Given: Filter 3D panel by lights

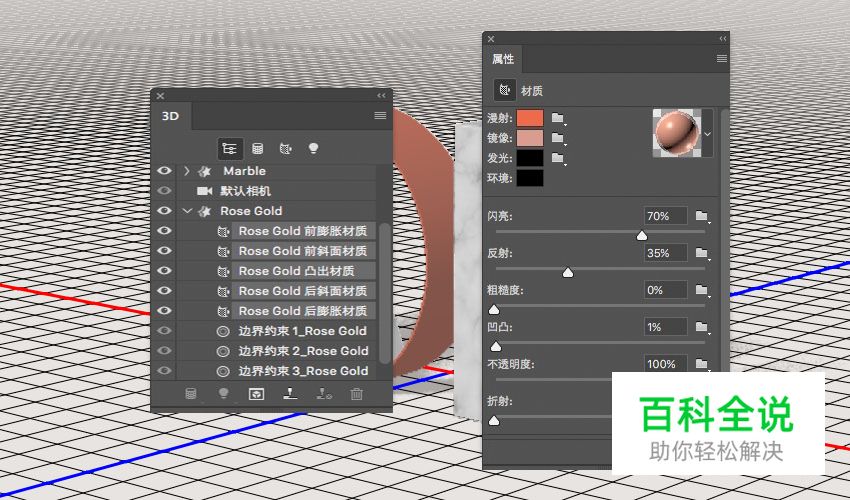Looking at the screenshot, I should pos(313,148).
